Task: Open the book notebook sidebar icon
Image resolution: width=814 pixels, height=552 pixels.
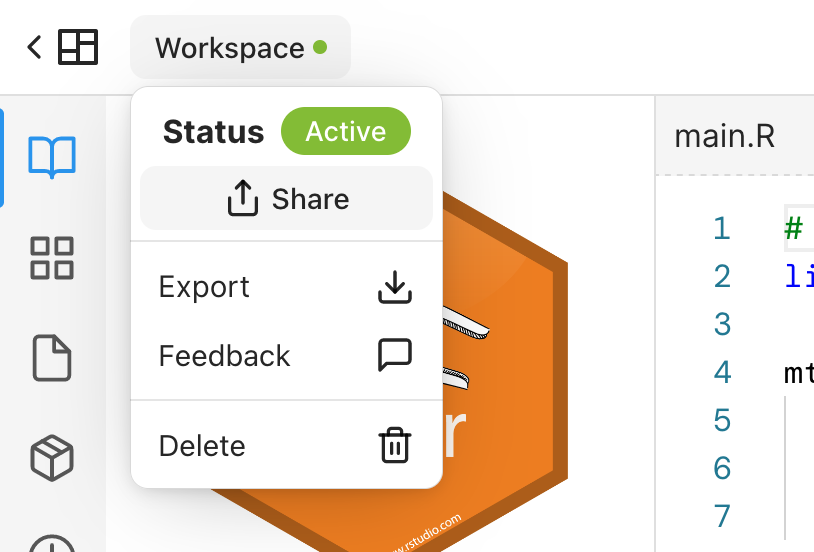Action: point(52,156)
